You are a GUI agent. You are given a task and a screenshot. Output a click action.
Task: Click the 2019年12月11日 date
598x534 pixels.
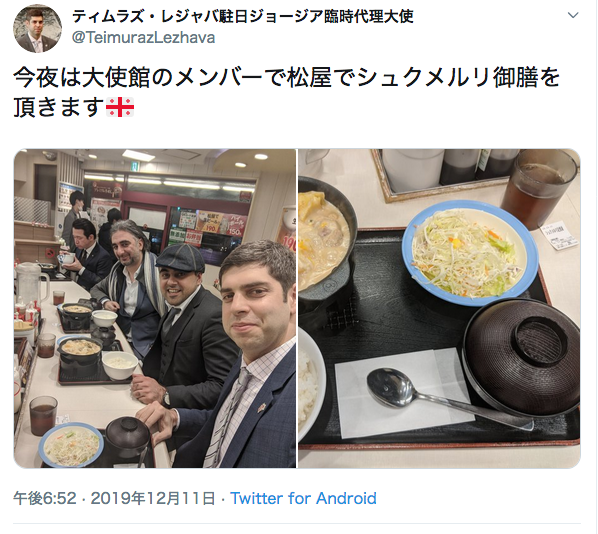[153, 498]
